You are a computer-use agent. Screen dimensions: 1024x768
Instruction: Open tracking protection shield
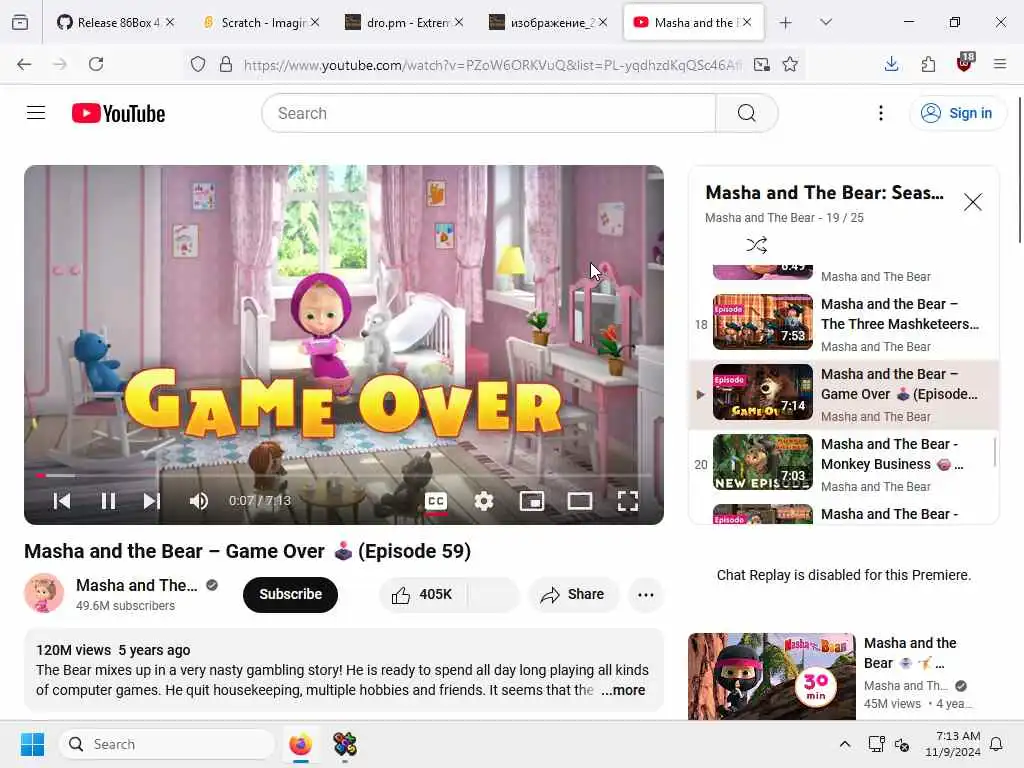198,64
